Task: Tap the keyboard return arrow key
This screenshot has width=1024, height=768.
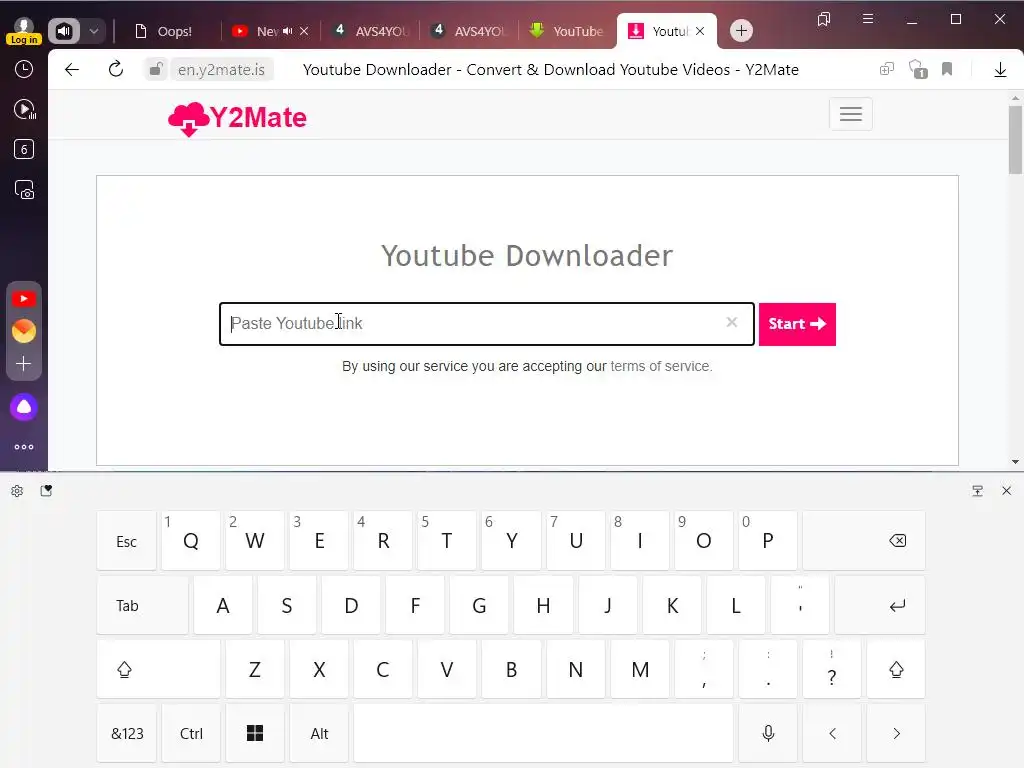Action: pyautogui.click(x=880, y=605)
